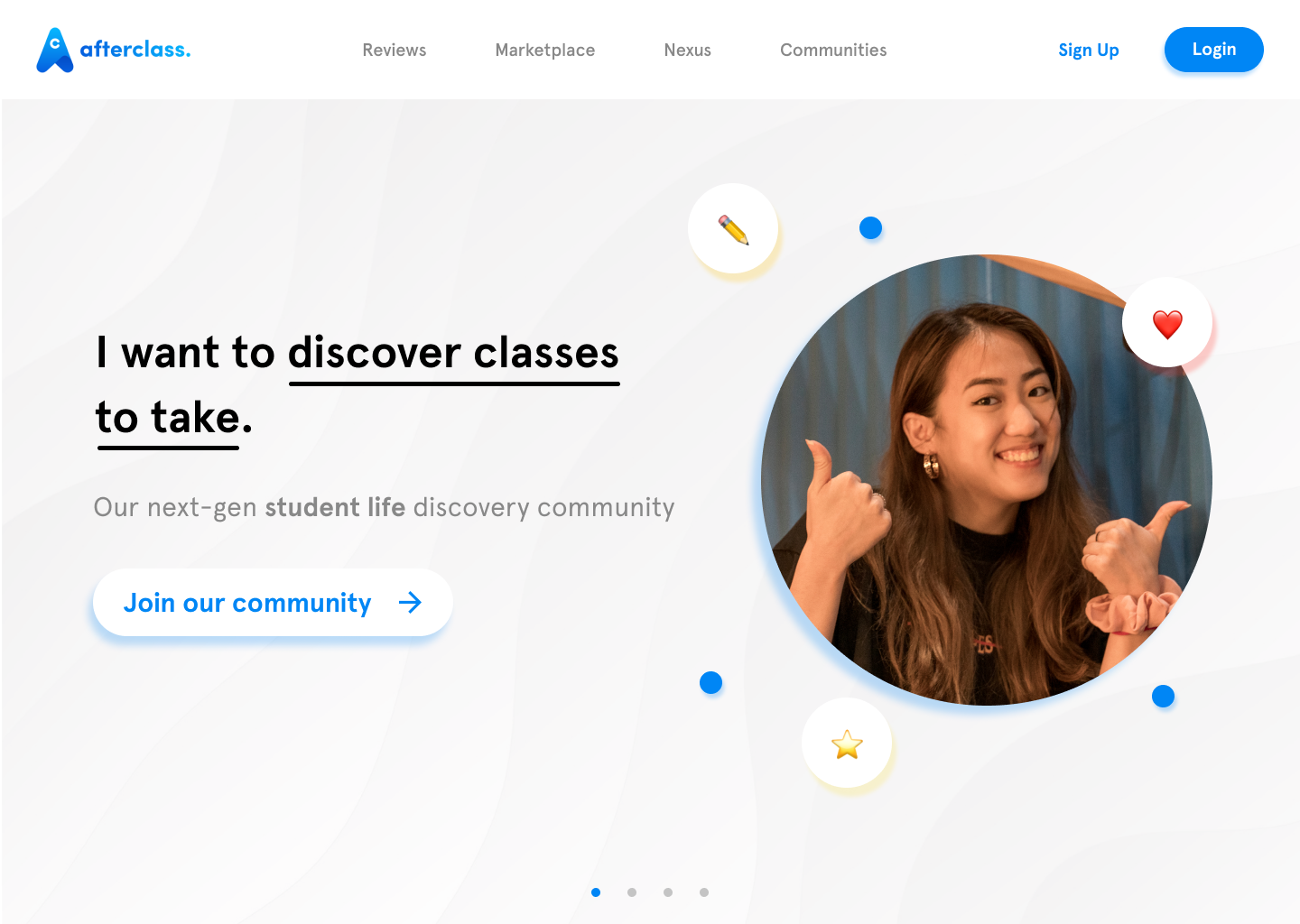1300x924 pixels.
Task: Open Communities in the navigation
Action: point(833,51)
